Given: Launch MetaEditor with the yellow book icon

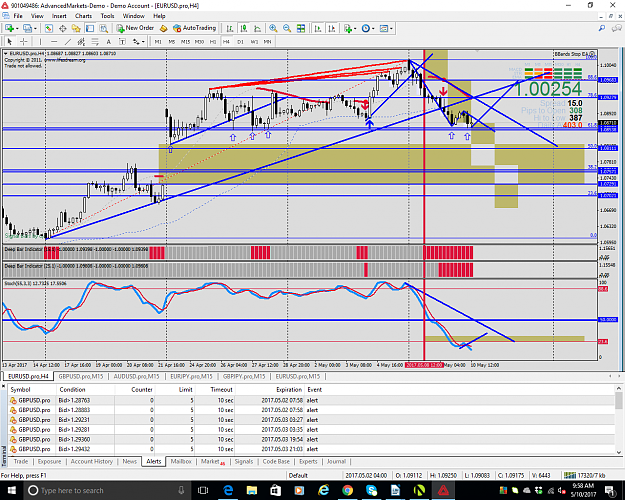Looking at the screenshot, I should 163,28.
